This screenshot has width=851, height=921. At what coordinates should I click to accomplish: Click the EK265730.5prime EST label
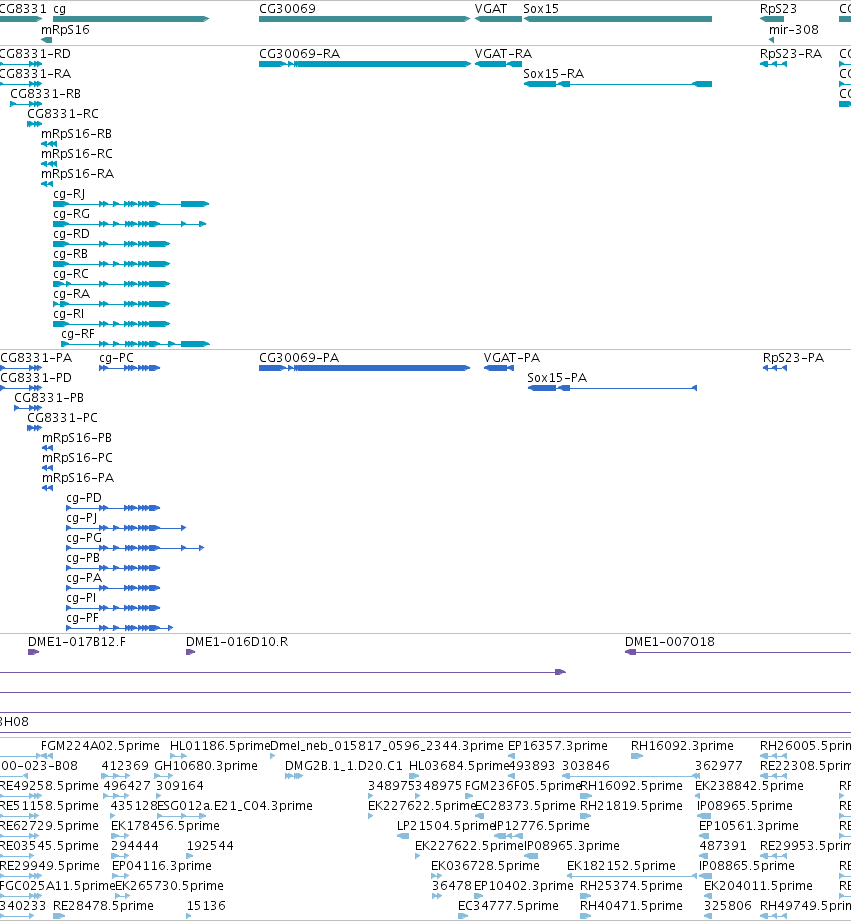[169, 885]
